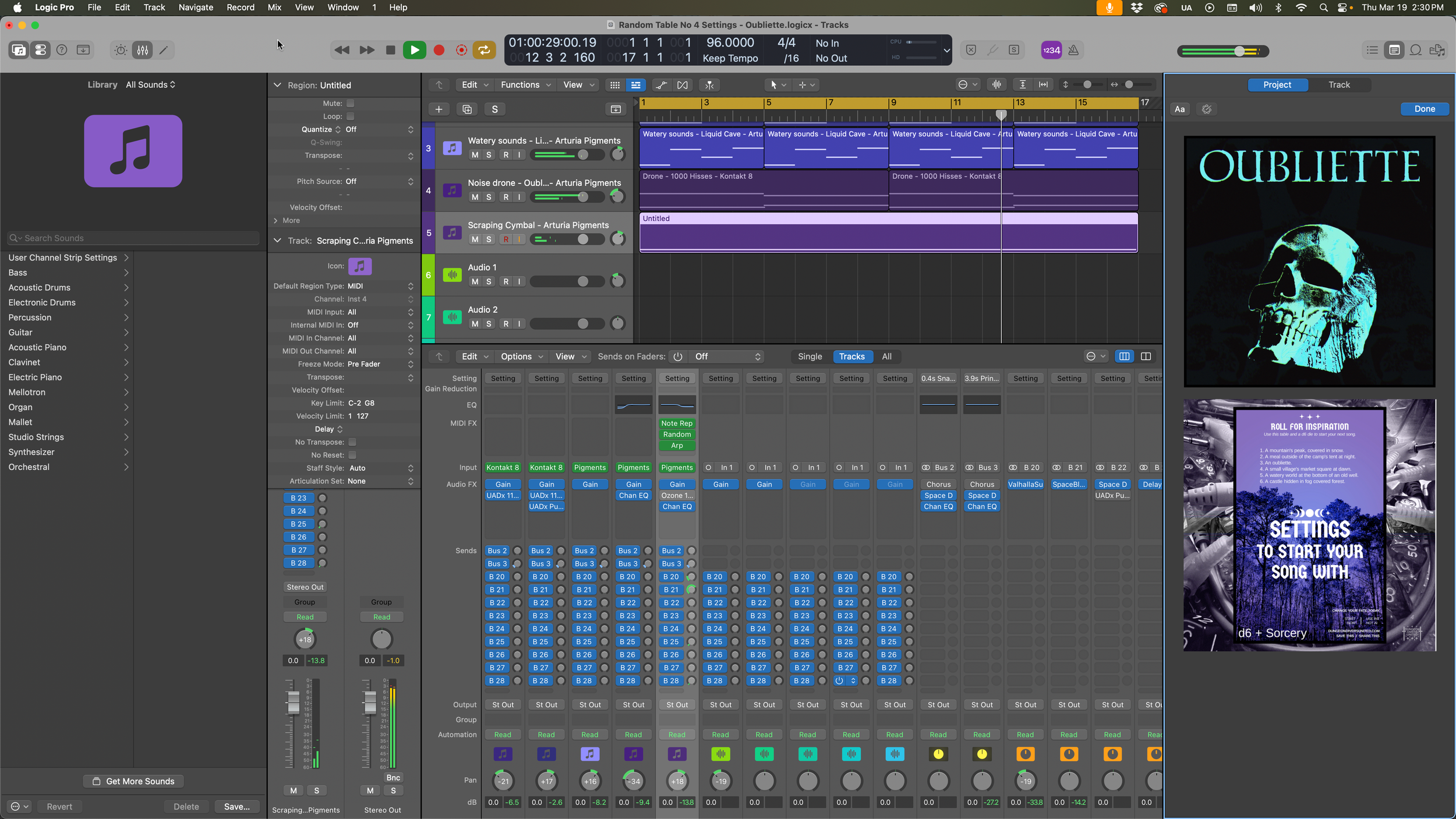Open the Freeze Mode Pre Fader dropdown
The width and height of the screenshot is (1456, 819).
pos(380,364)
